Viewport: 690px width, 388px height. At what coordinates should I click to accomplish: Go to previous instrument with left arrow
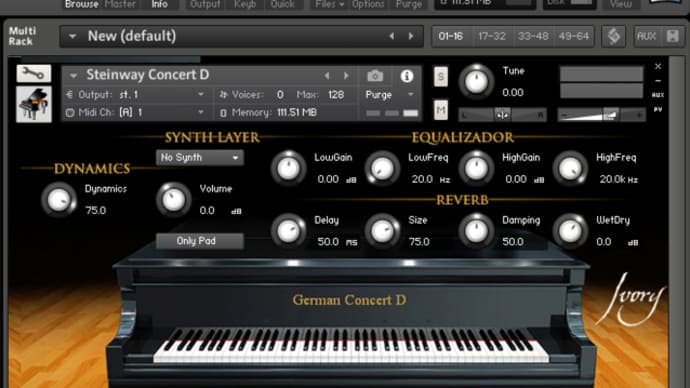(327, 76)
